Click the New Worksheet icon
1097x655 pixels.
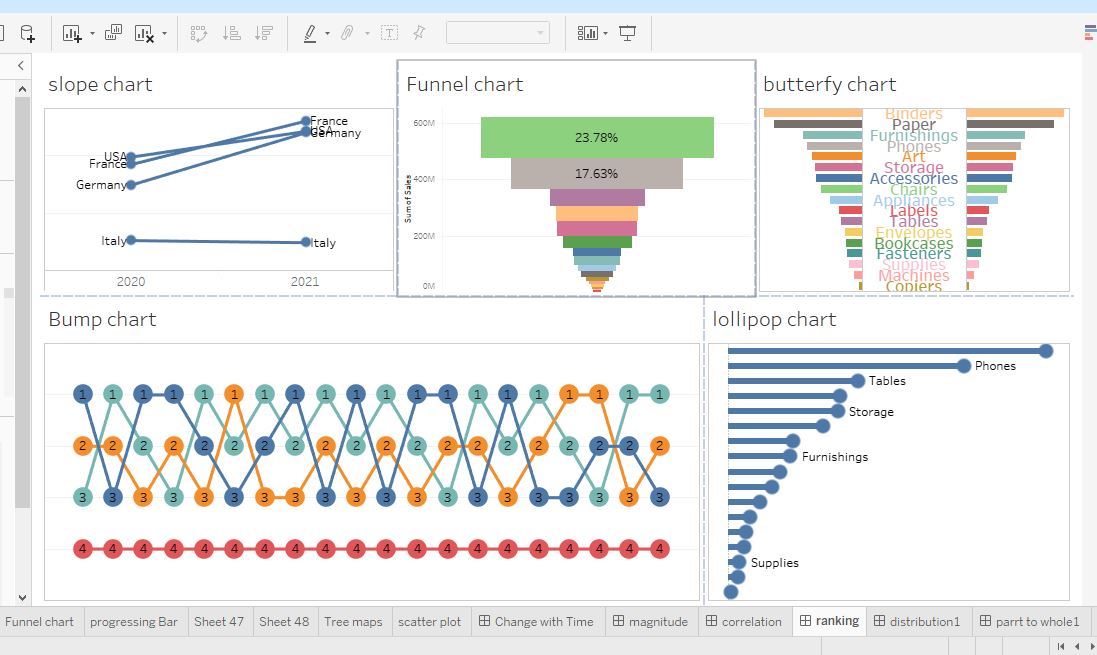[72, 33]
